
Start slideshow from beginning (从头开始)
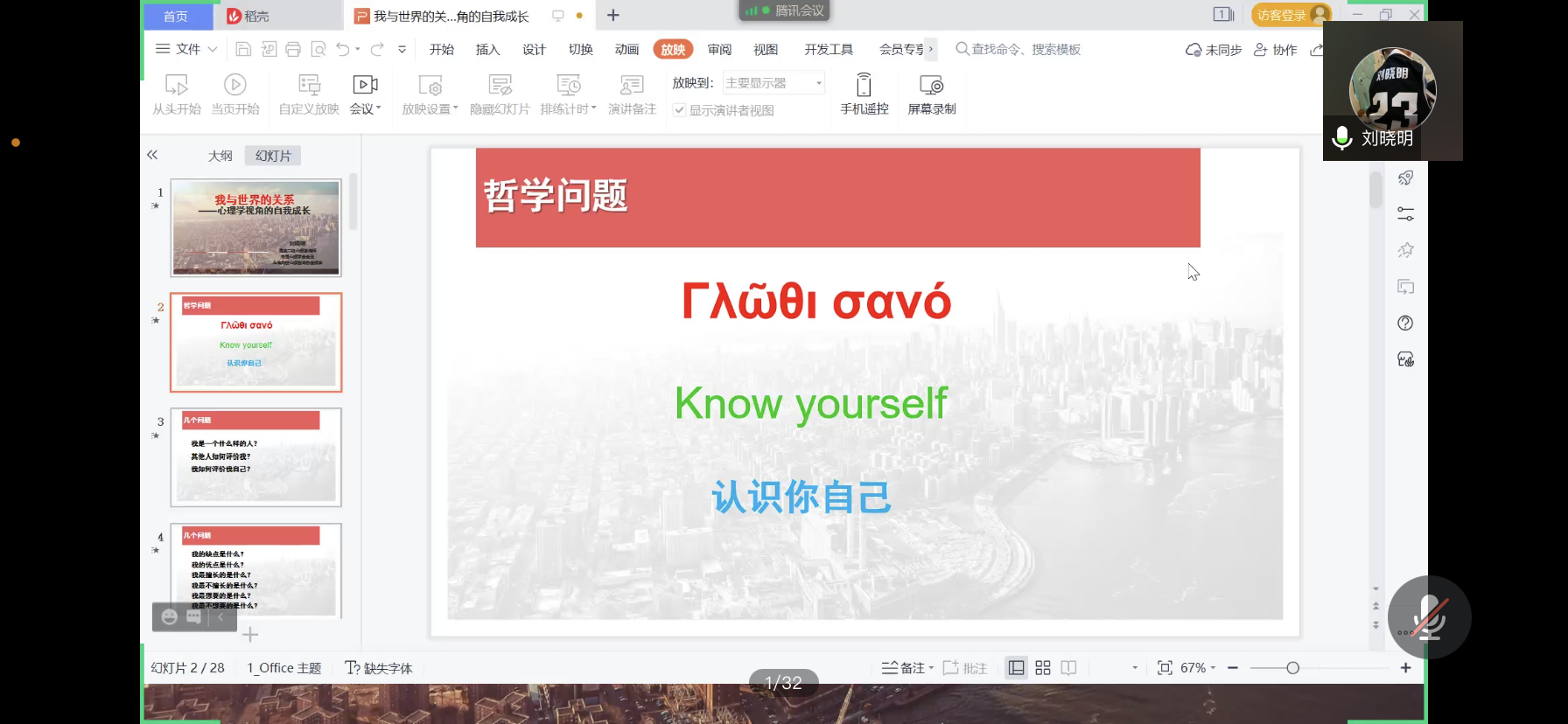pyautogui.click(x=177, y=94)
